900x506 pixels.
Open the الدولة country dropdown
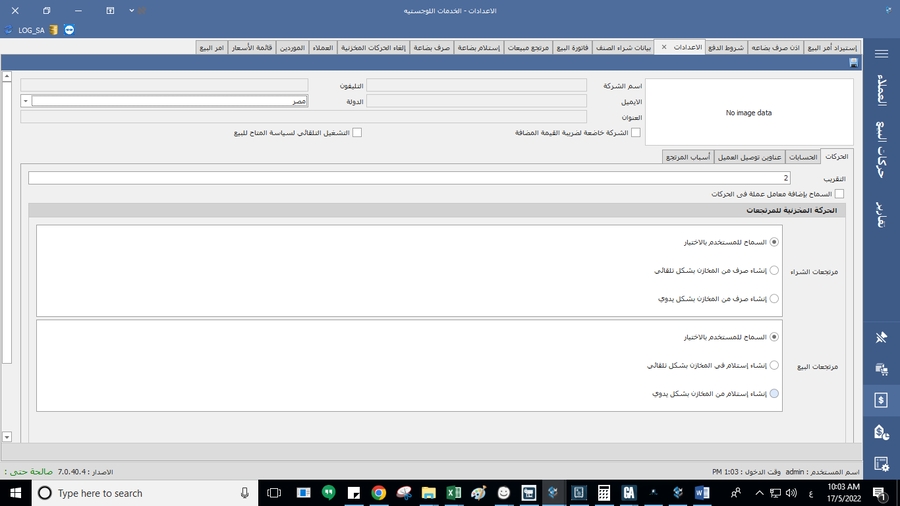point(25,101)
